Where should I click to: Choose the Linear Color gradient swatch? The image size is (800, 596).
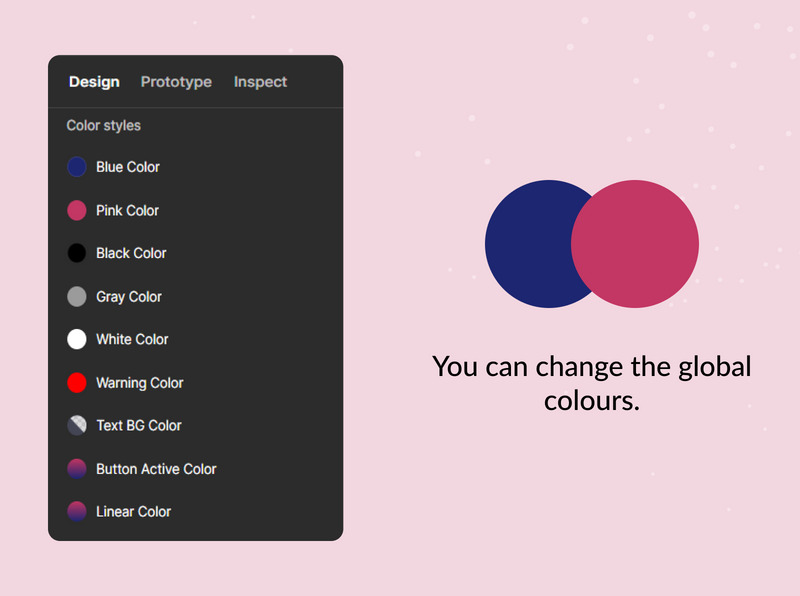click(77, 511)
